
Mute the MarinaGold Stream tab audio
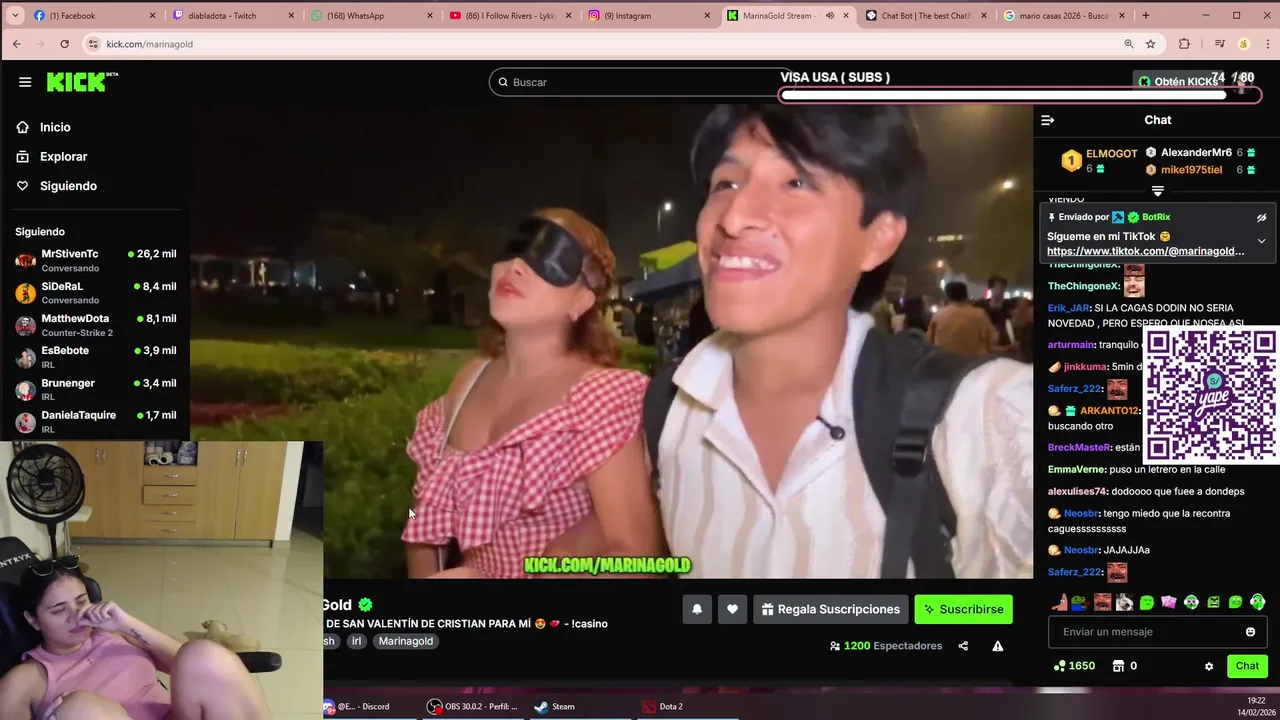829,16
